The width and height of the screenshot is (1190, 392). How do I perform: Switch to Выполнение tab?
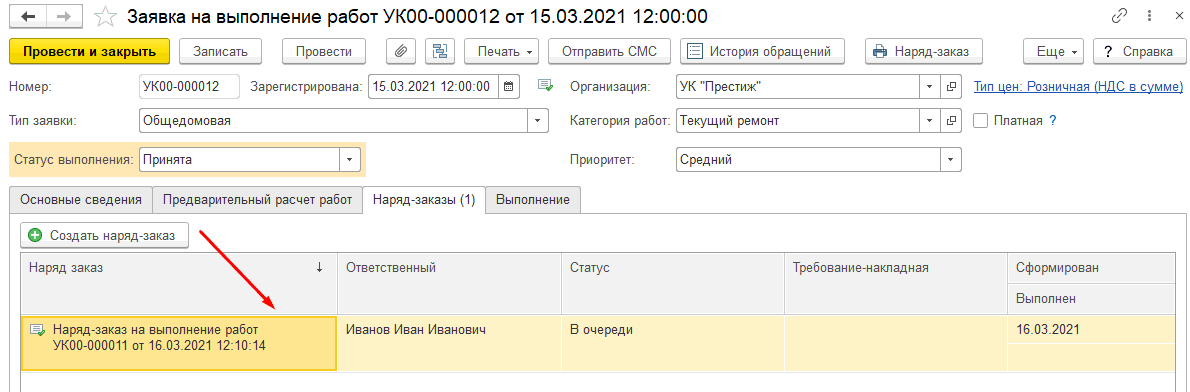[x=534, y=199]
